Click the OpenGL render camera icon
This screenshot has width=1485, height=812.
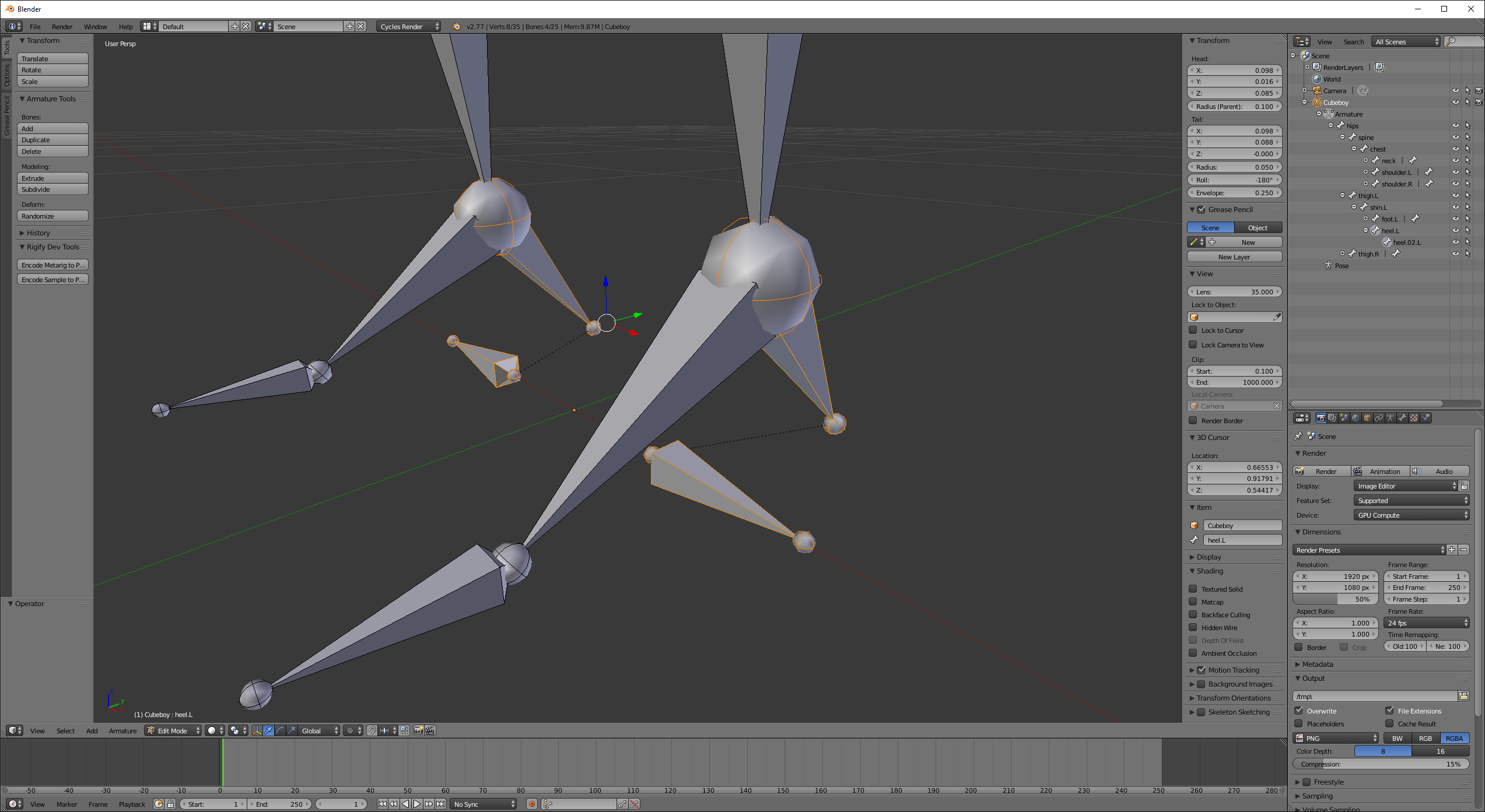click(418, 730)
